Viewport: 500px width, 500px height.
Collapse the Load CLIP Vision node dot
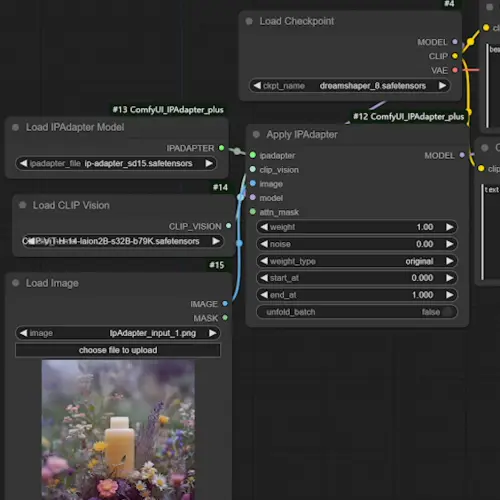22,205
